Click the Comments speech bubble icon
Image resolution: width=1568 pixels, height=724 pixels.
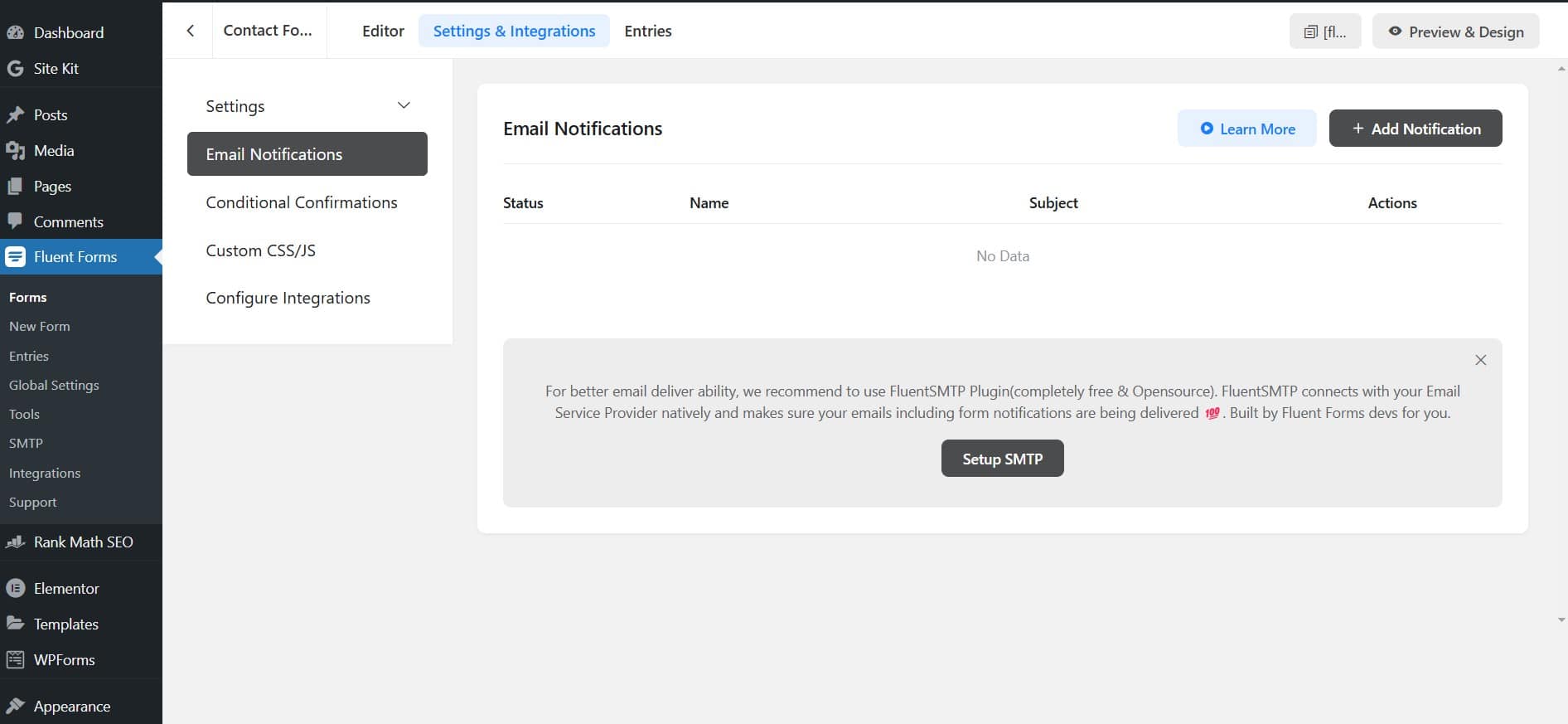coord(15,221)
